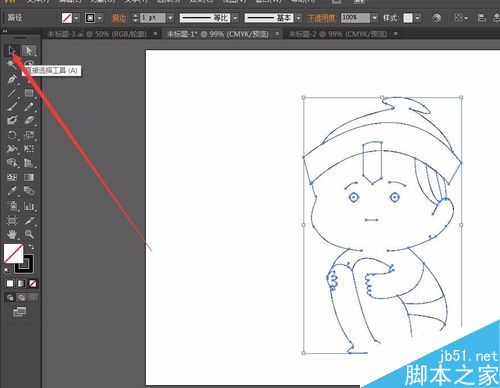Select the Width tool
The height and width of the screenshot is (388, 500).
pyautogui.click(x=12, y=148)
